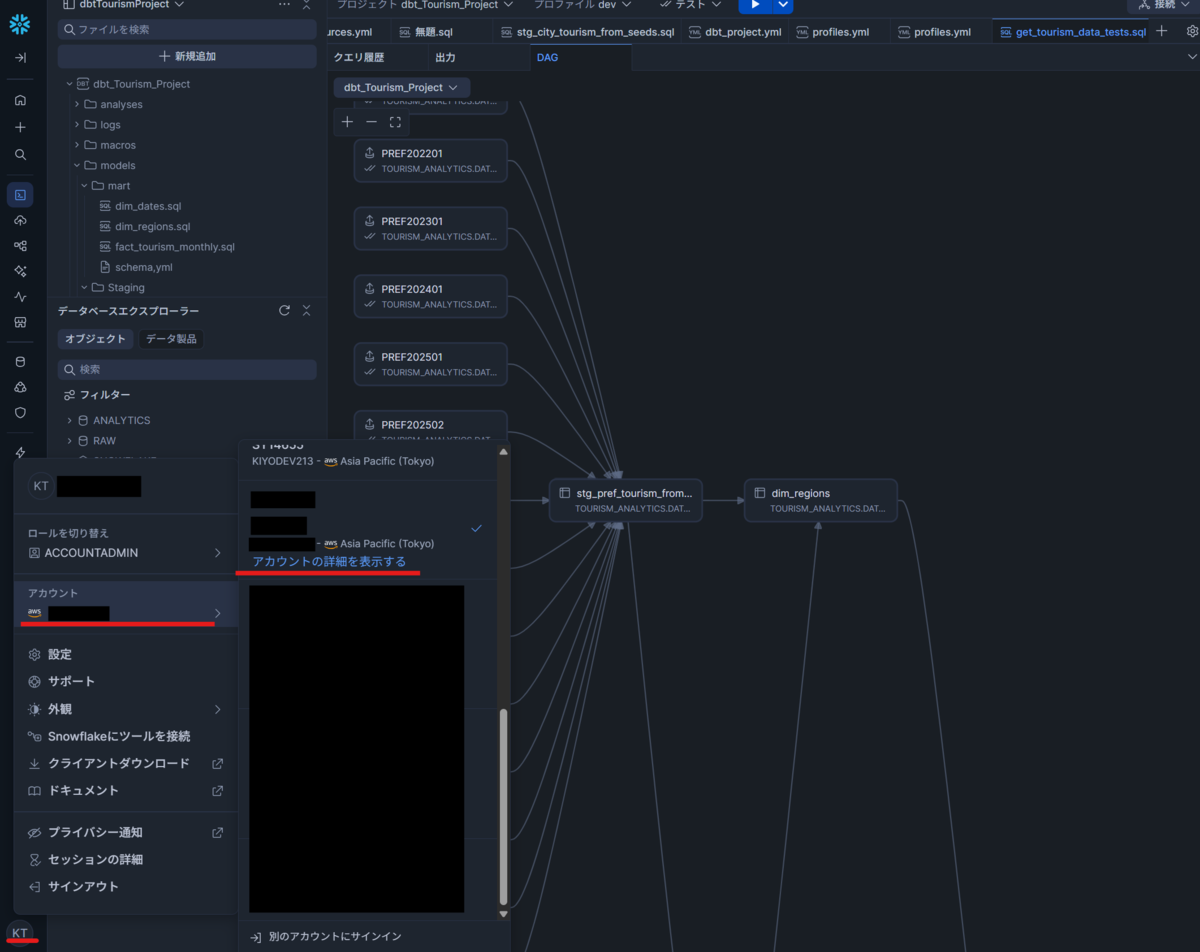
Task: Open the ドキュメント external link
Action: point(125,790)
